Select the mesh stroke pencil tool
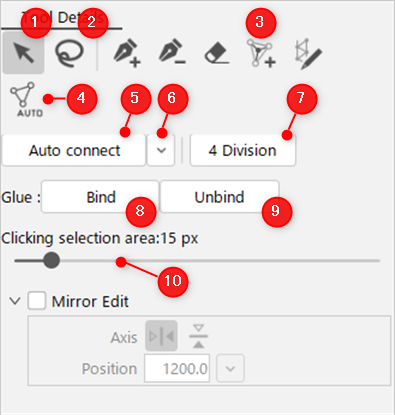 click(x=308, y=54)
